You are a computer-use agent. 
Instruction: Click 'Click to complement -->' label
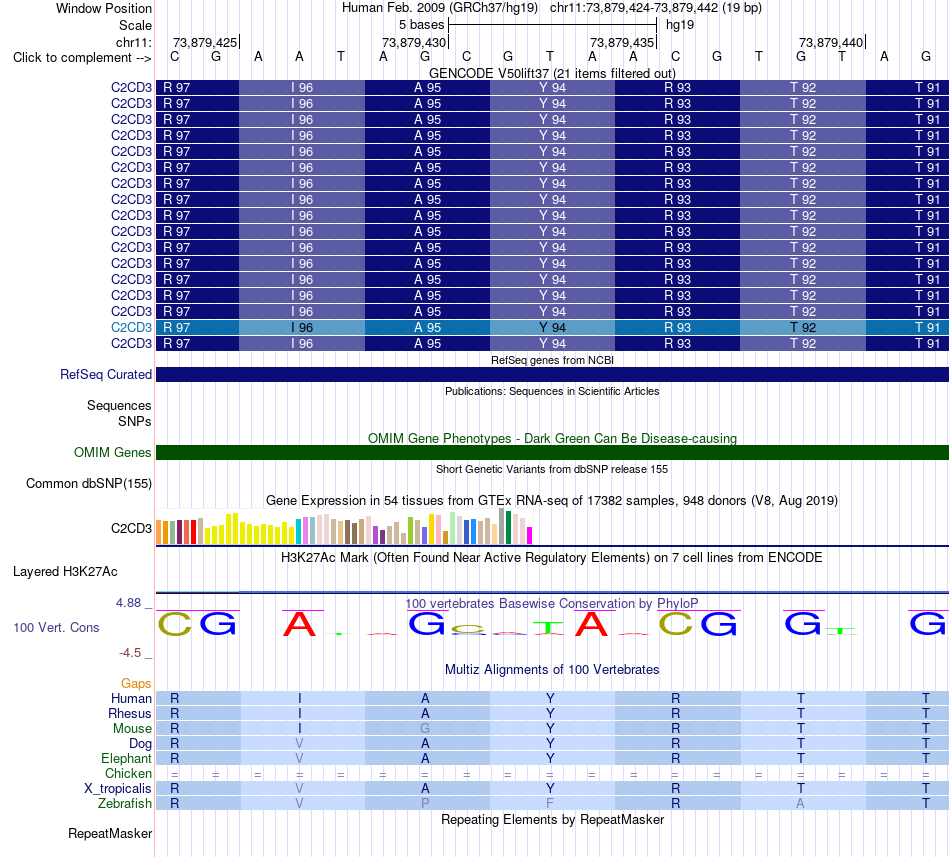(x=82, y=58)
